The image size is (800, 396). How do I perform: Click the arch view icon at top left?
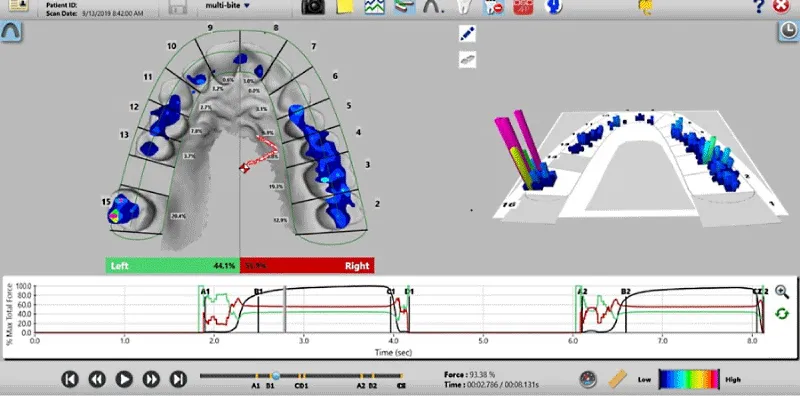[11, 32]
